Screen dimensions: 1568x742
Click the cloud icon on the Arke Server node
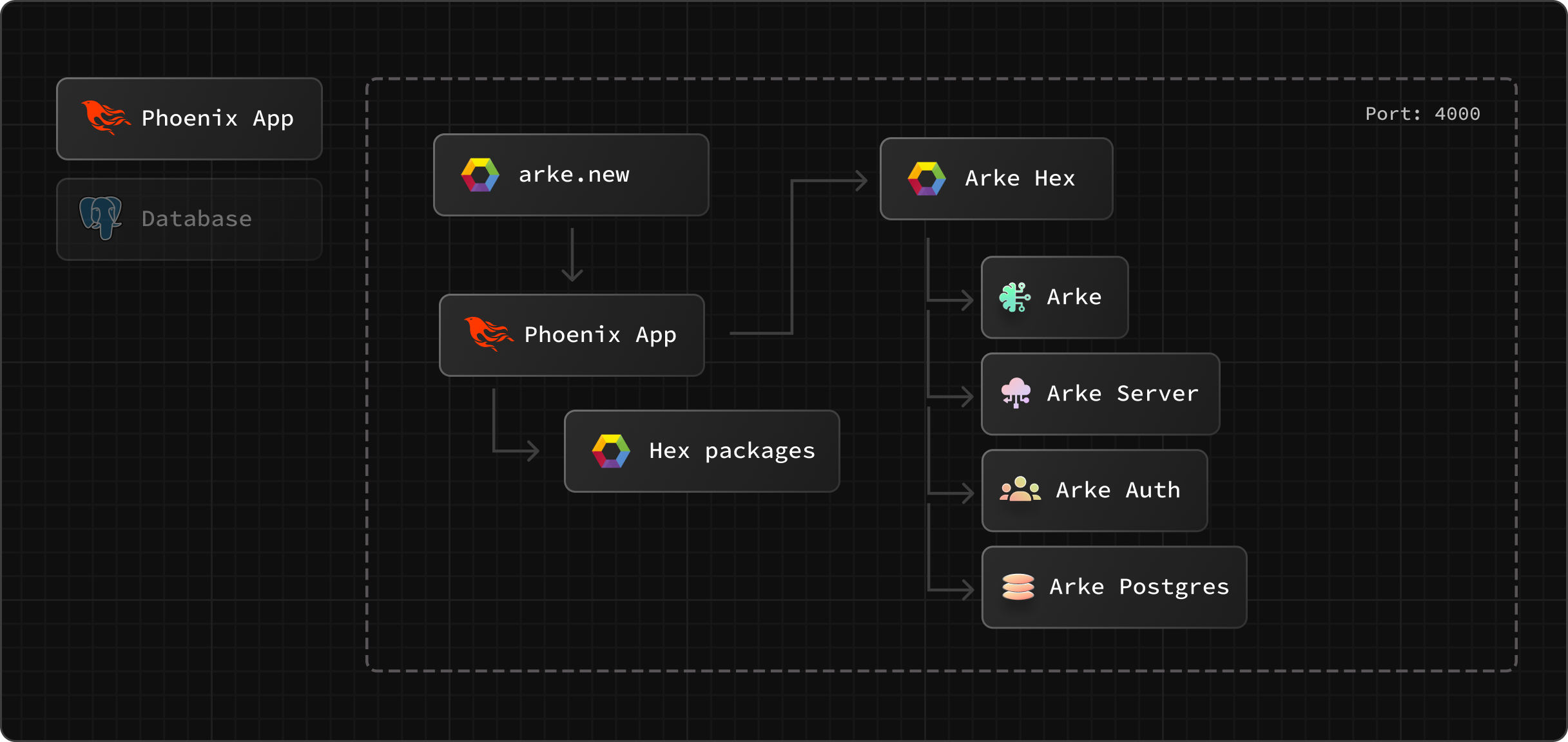[1016, 393]
